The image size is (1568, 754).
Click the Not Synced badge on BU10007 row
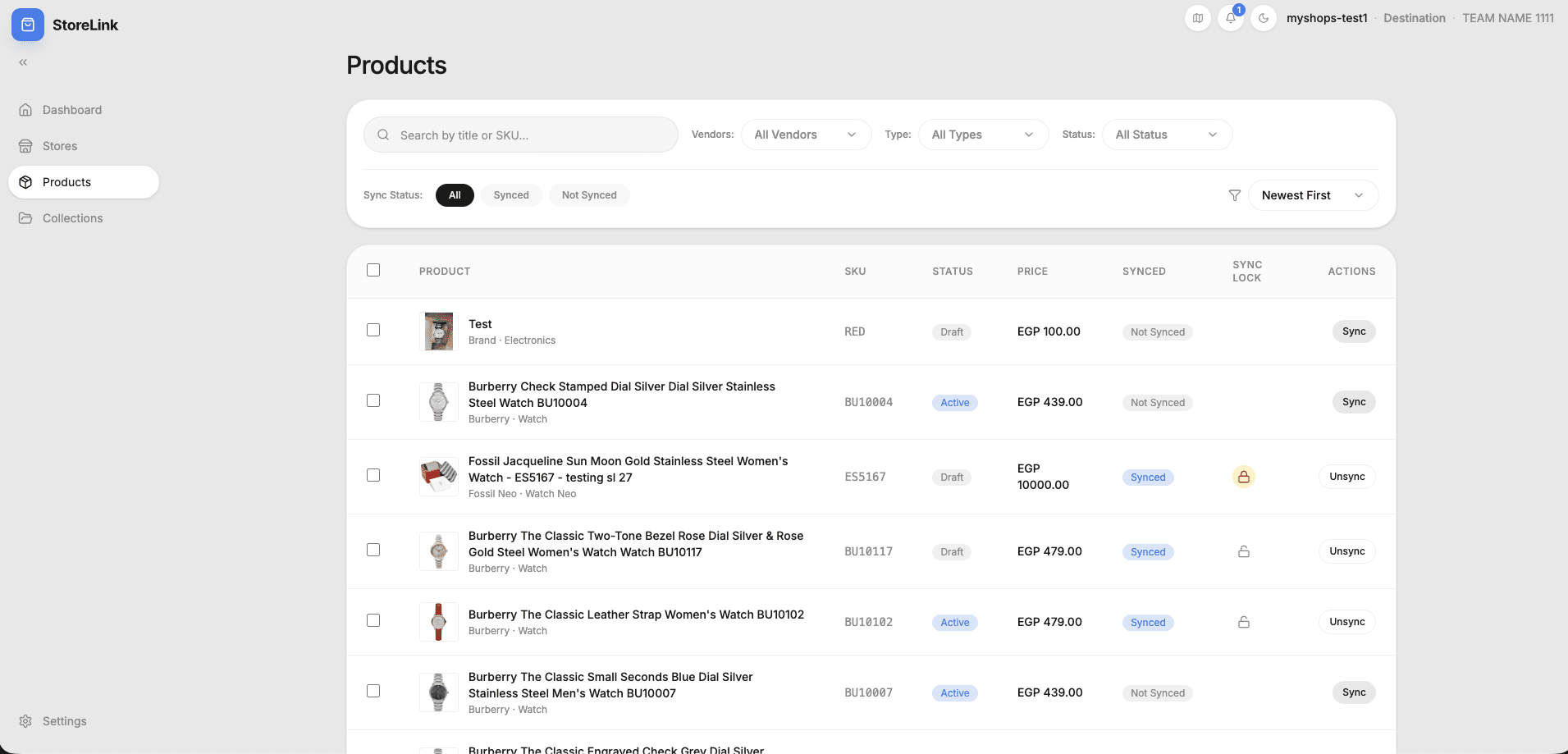pyautogui.click(x=1158, y=693)
